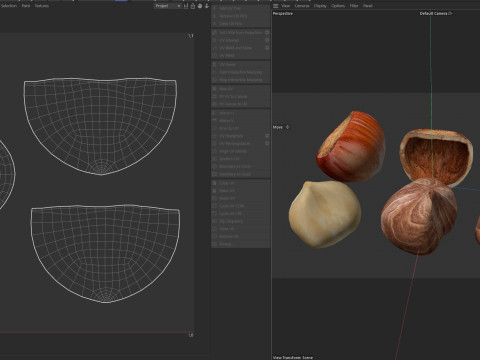Choose Boundary to Circle command
This screenshot has height=360, width=480.
coord(241,167)
